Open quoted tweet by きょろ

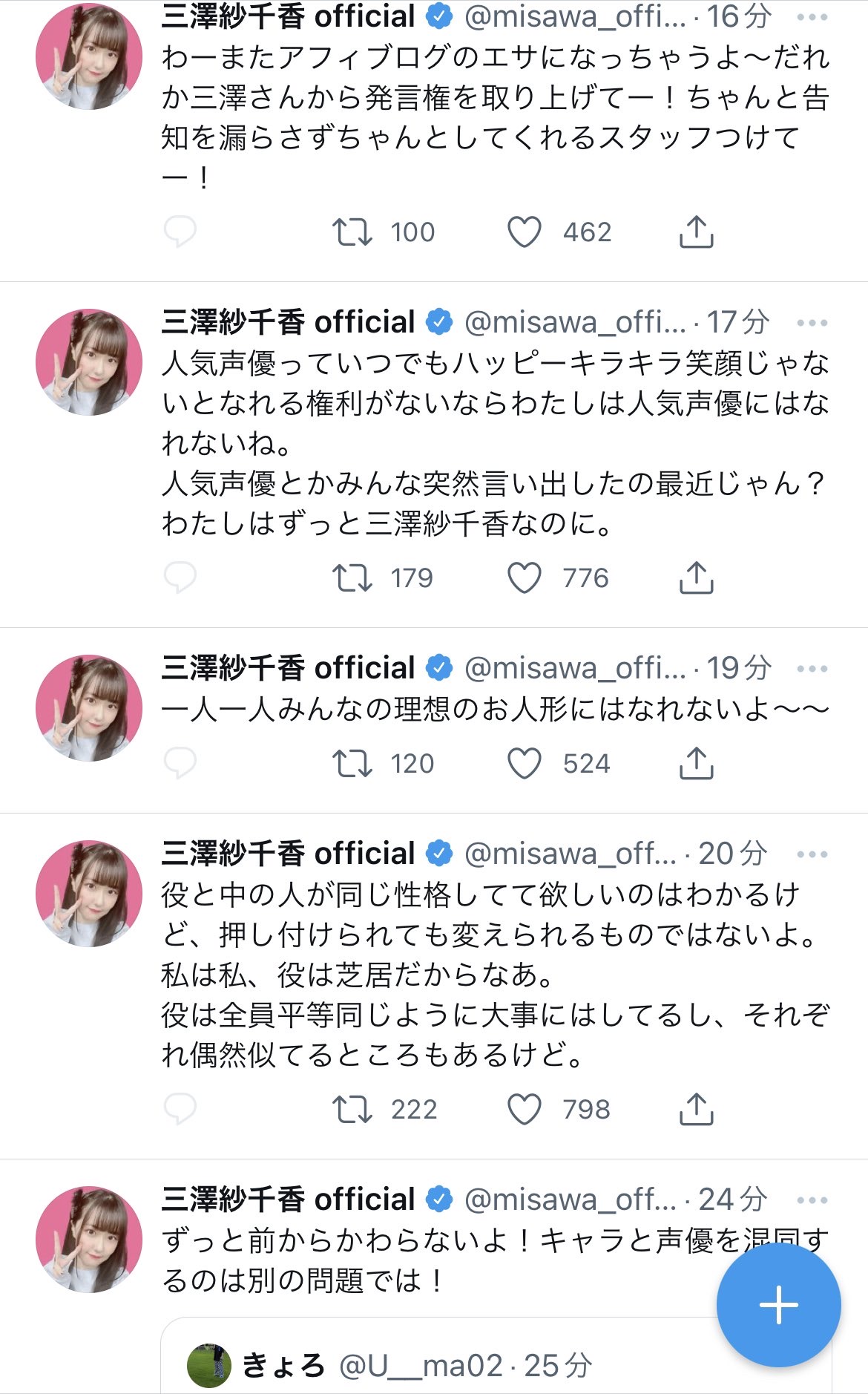point(445,1364)
